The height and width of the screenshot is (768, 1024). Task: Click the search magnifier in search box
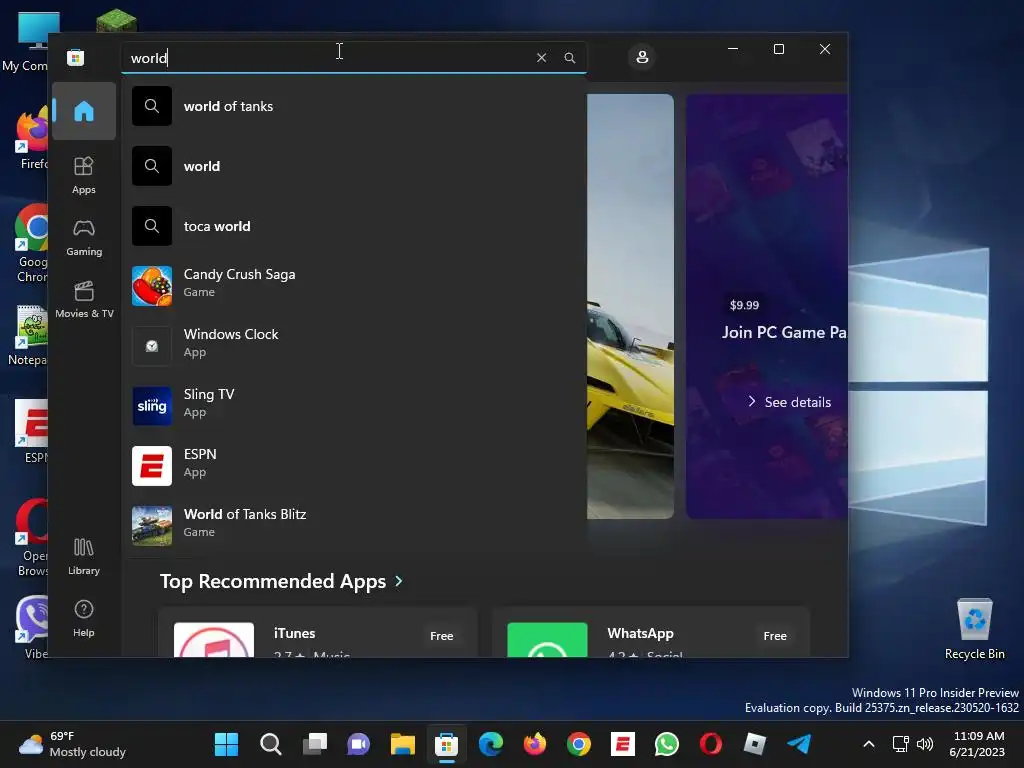tap(569, 57)
